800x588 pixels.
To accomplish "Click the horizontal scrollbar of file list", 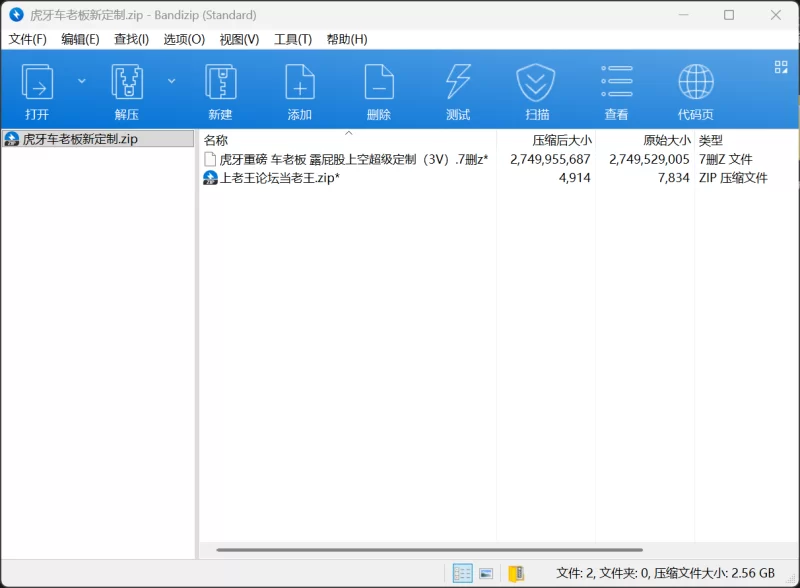I will [x=429, y=550].
